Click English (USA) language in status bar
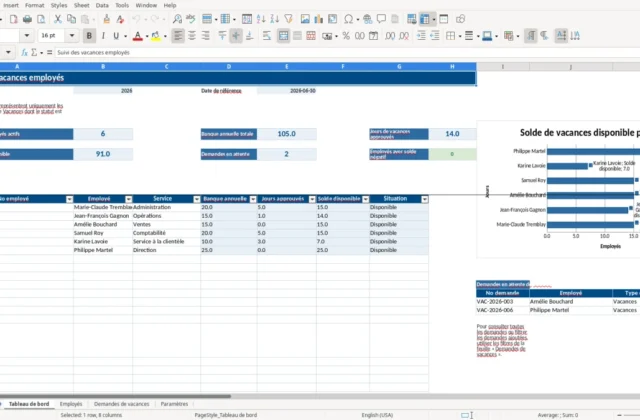Viewport: 640px width, 420px height. [x=377, y=415]
